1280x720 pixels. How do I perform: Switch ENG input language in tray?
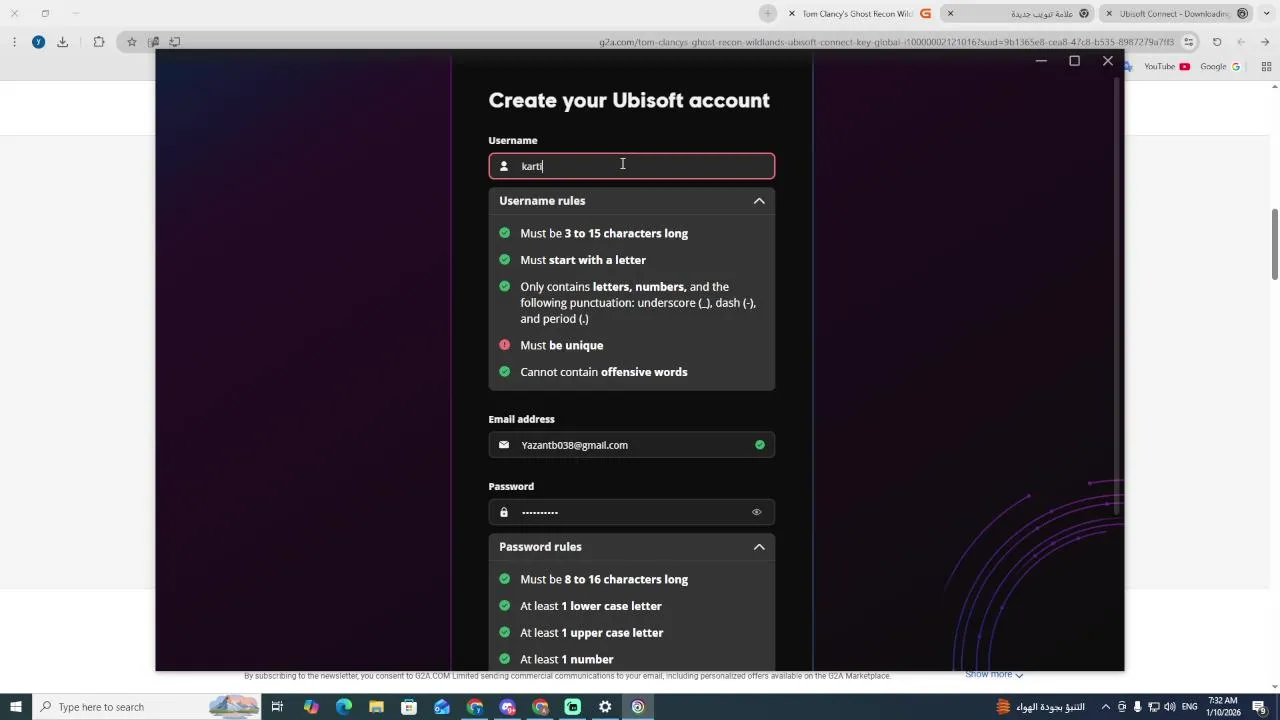pyautogui.click(x=1190, y=707)
